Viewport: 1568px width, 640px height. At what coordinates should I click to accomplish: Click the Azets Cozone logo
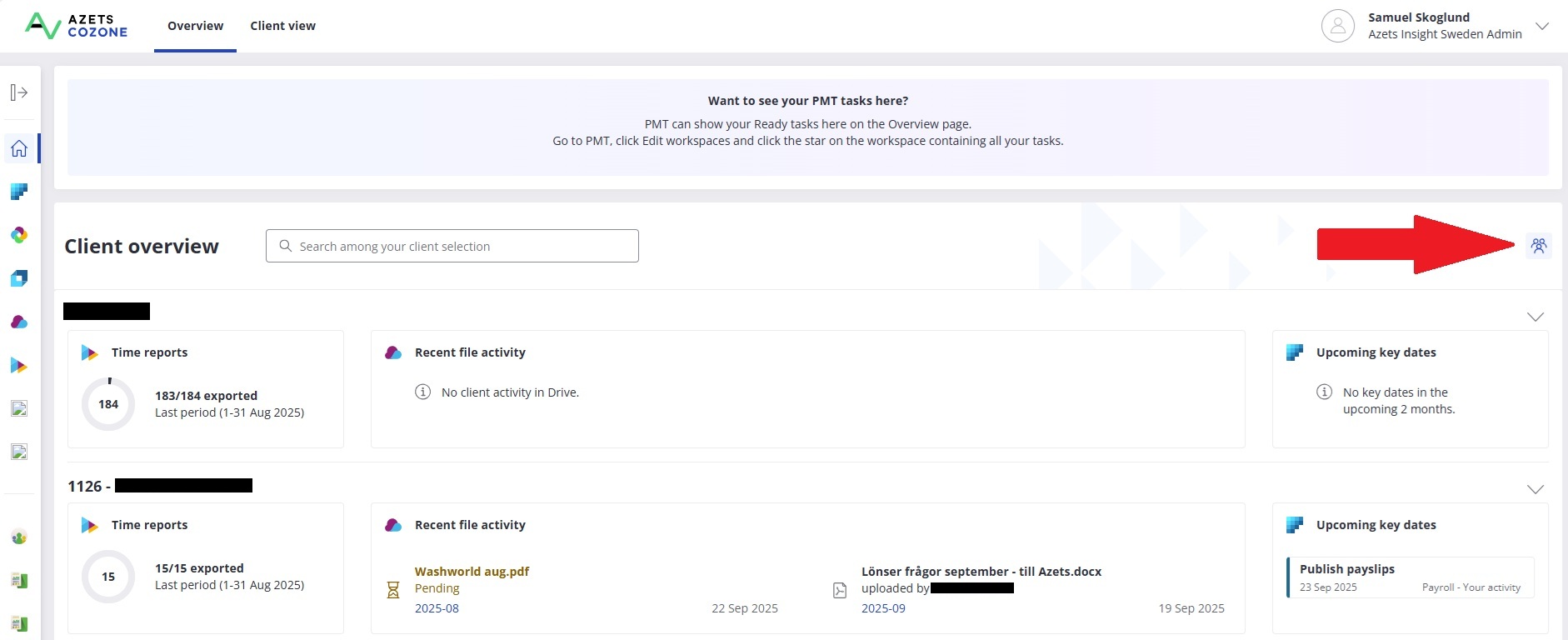click(76, 26)
